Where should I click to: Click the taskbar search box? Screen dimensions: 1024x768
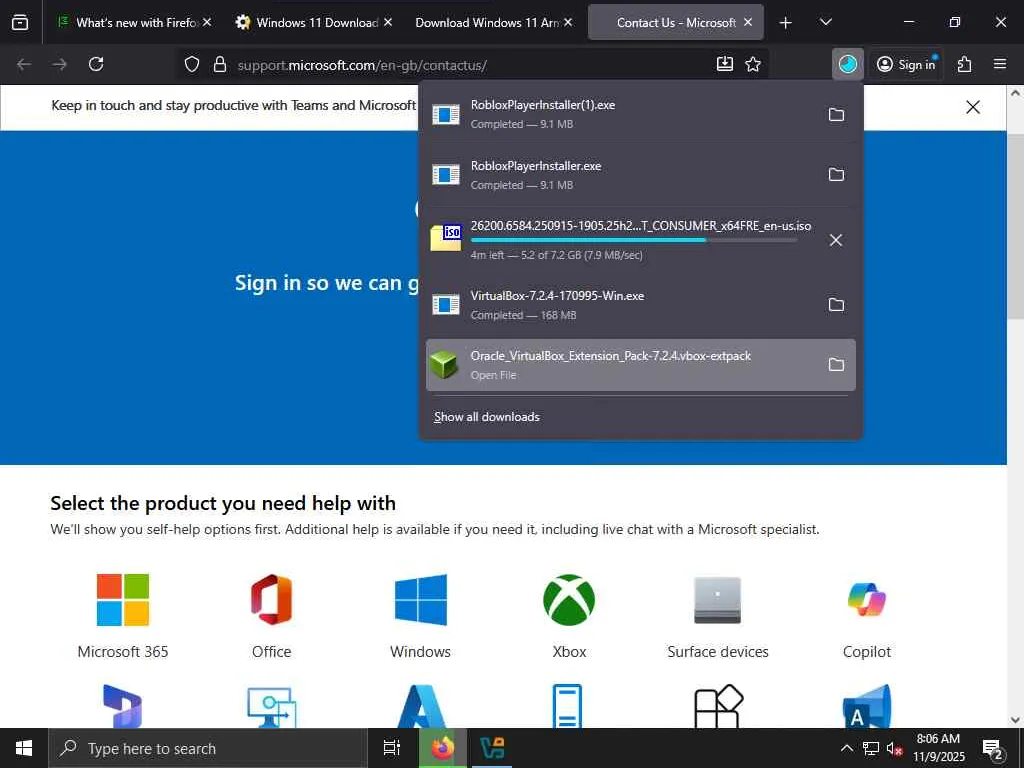[208, 748]
